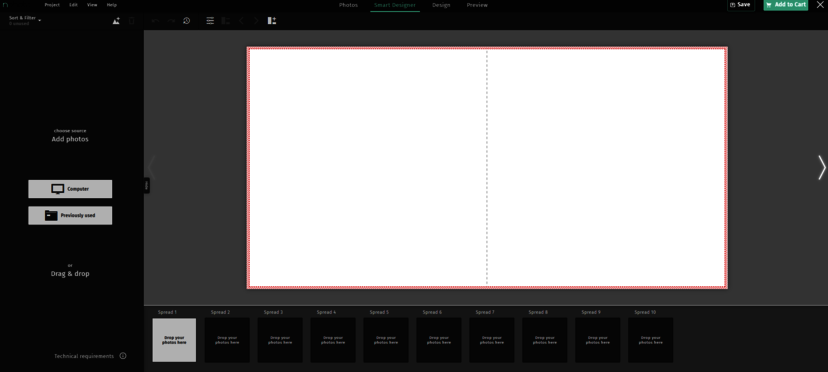
Task: Switch to the Preview tab
Action: tap(477, 5)
